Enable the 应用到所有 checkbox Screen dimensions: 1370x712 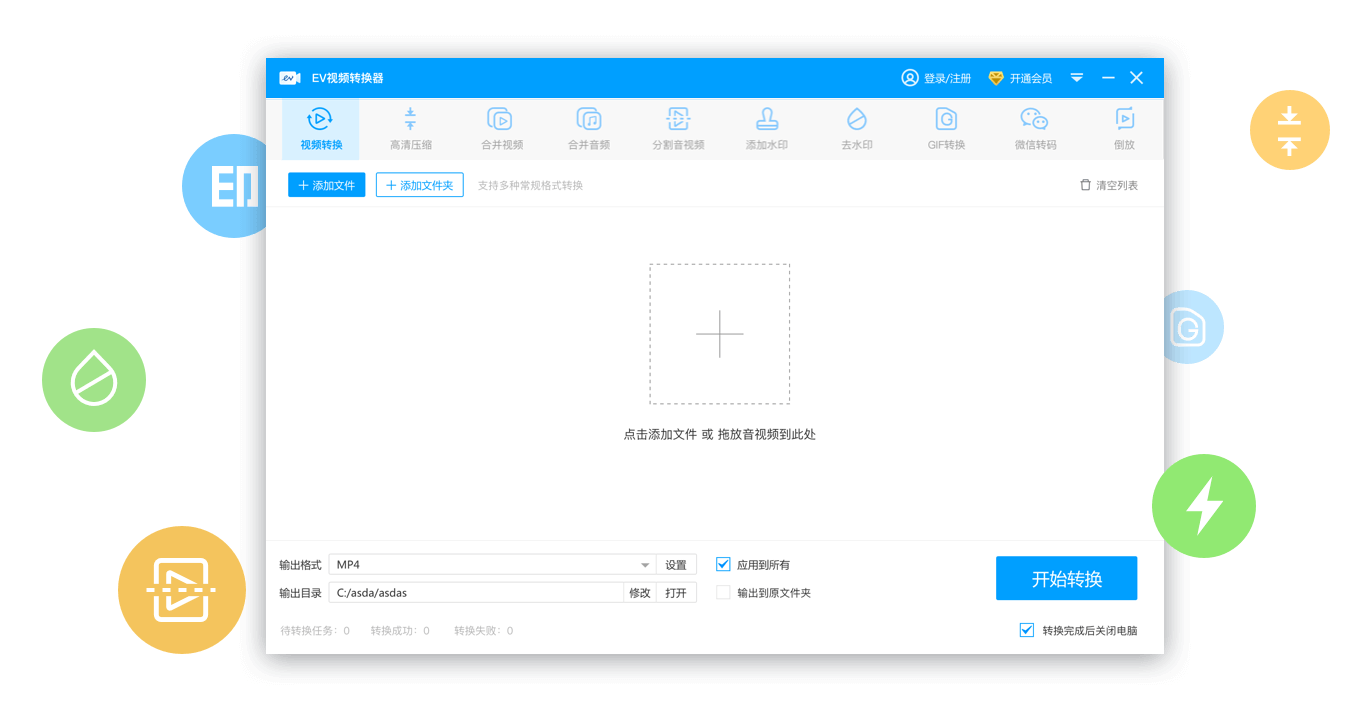pos(722,564)
